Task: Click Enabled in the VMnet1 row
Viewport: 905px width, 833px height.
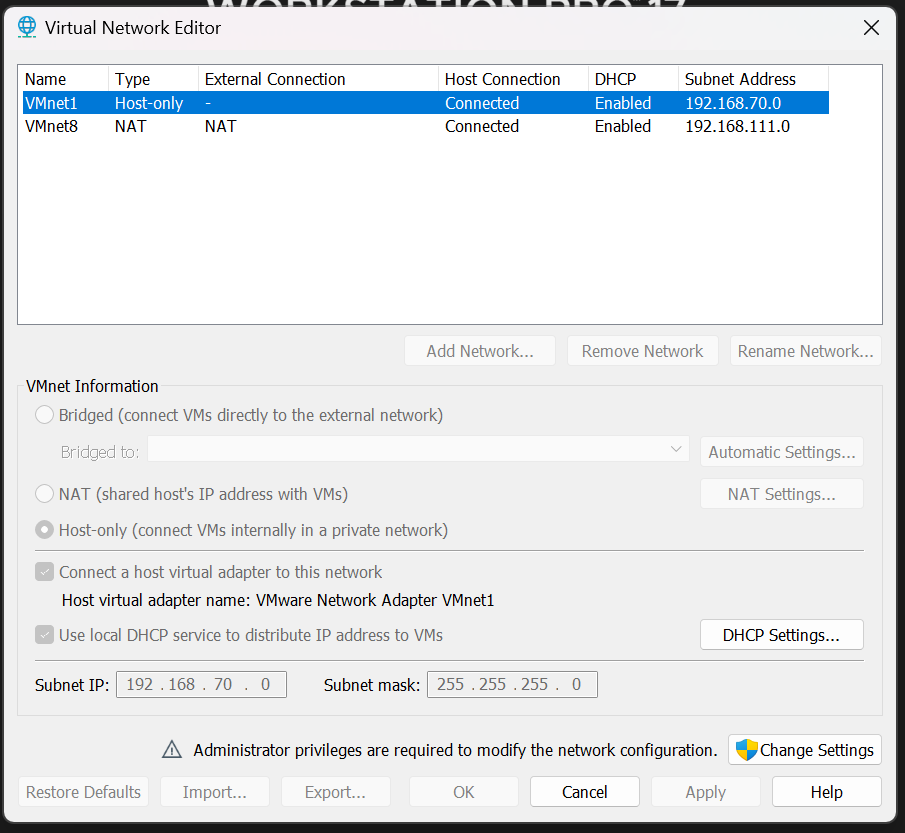Action: tap(623, 103)
